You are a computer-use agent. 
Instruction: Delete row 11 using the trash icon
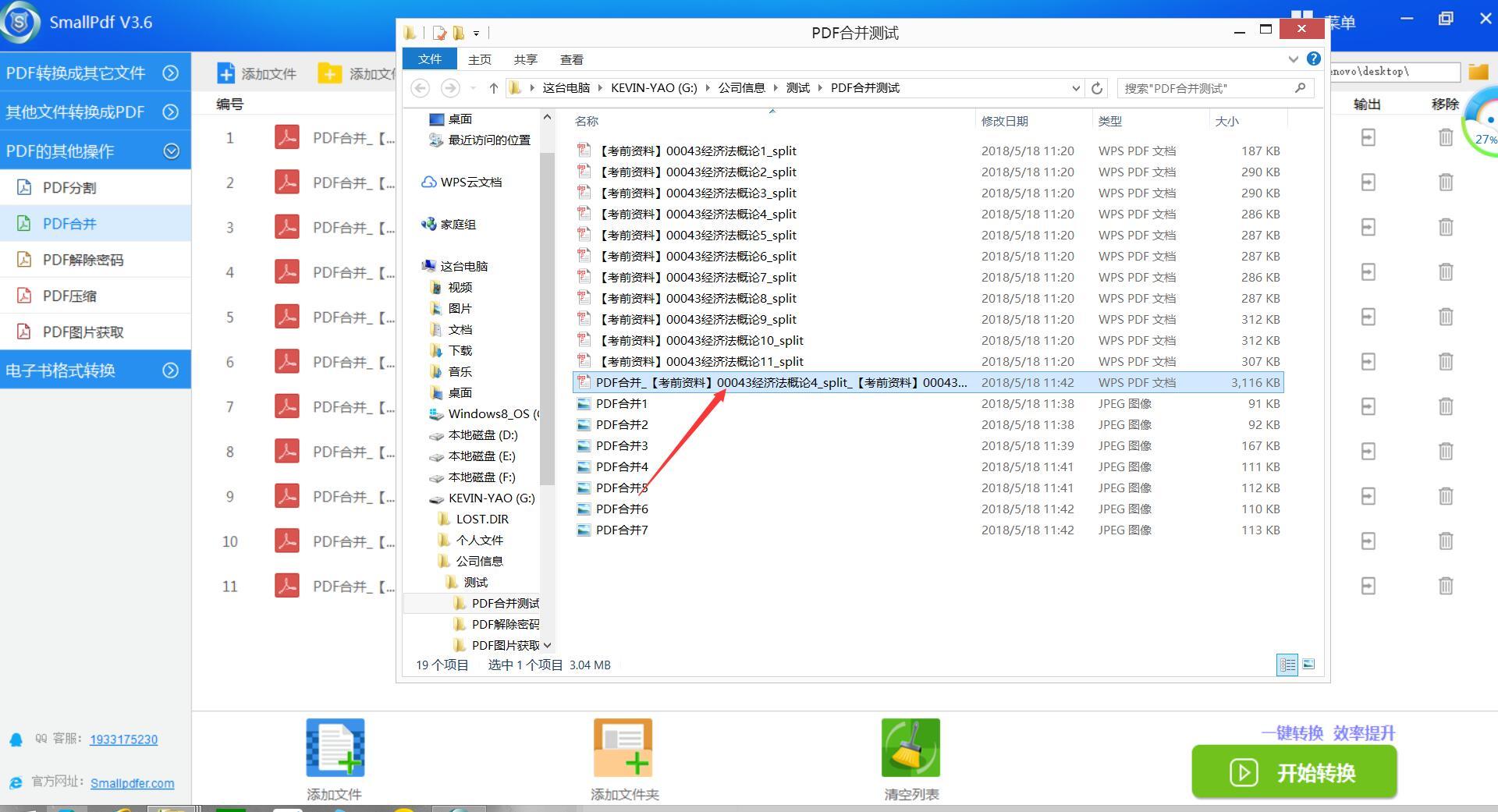[1445, 586]
